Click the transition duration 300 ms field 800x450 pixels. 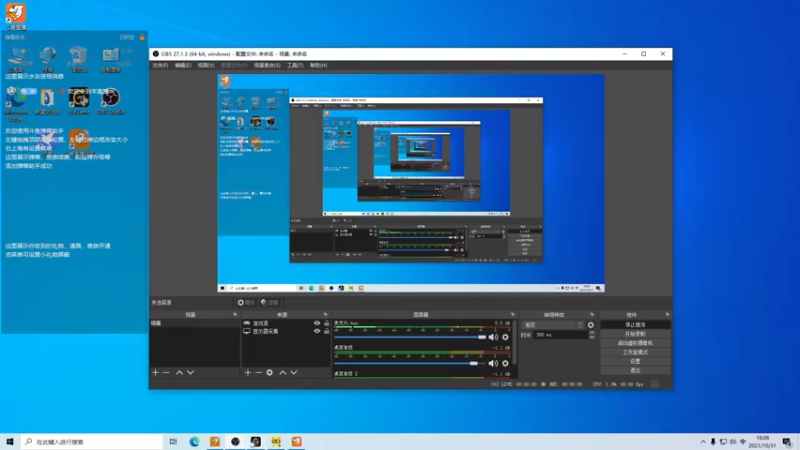561,335
